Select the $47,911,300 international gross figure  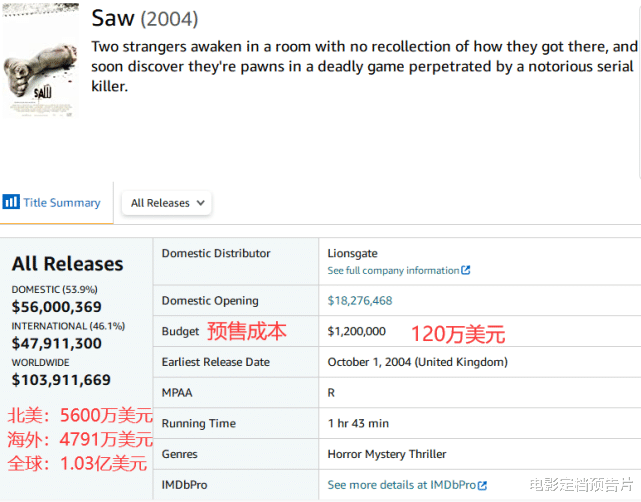[x=56, y=343]
